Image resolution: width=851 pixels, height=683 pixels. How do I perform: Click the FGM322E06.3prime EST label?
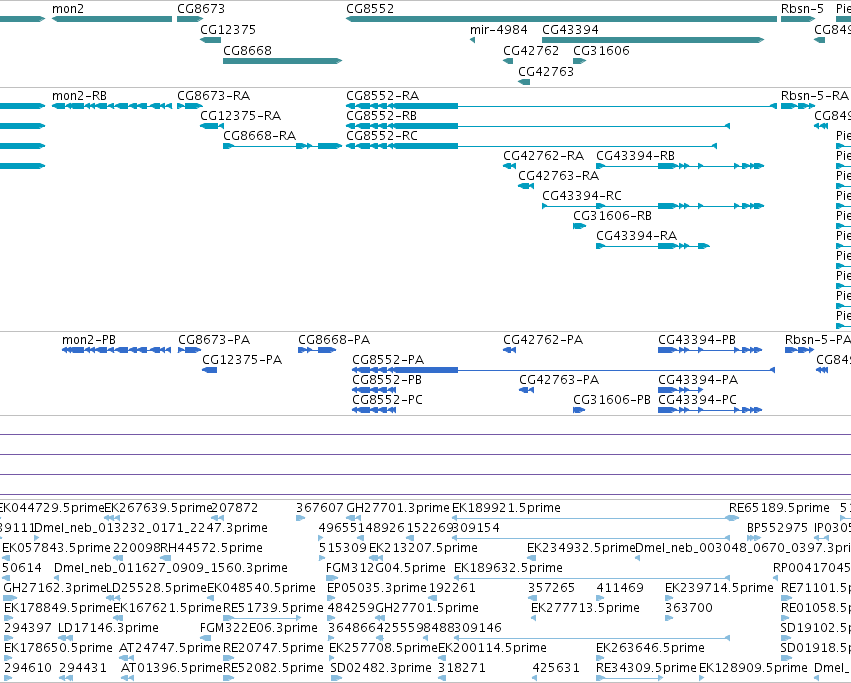click(259, 628)
